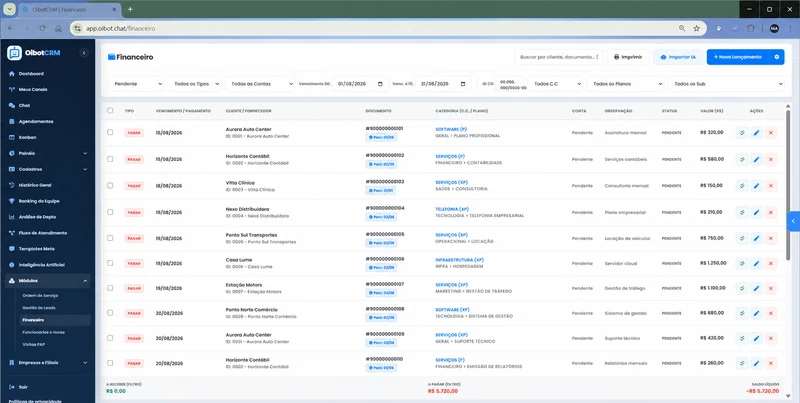Check the Aurora Auto Center #900000000101 row
This screenshot has height=403, width=800.
tap(110, 132)
